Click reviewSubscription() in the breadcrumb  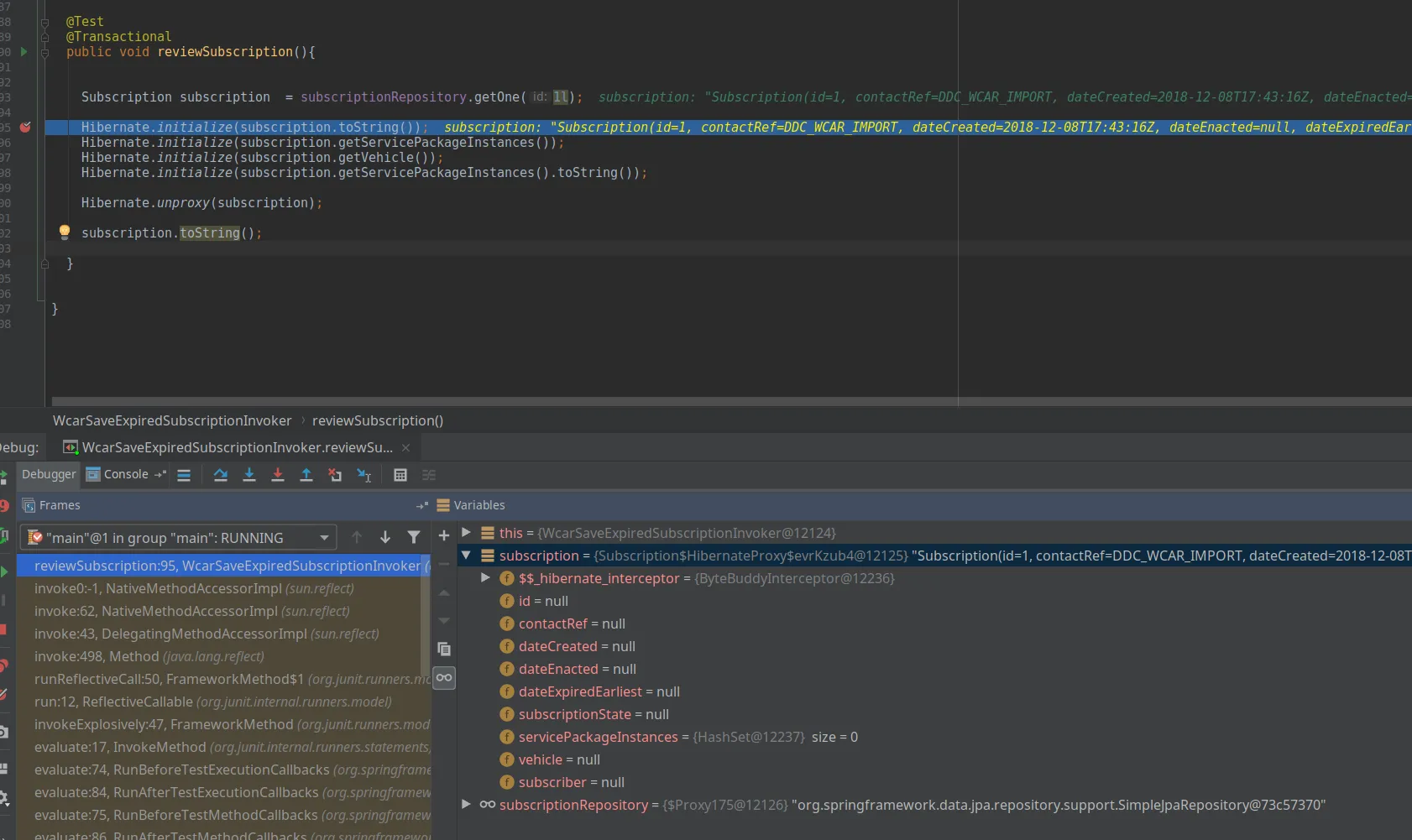click(378, 420)
